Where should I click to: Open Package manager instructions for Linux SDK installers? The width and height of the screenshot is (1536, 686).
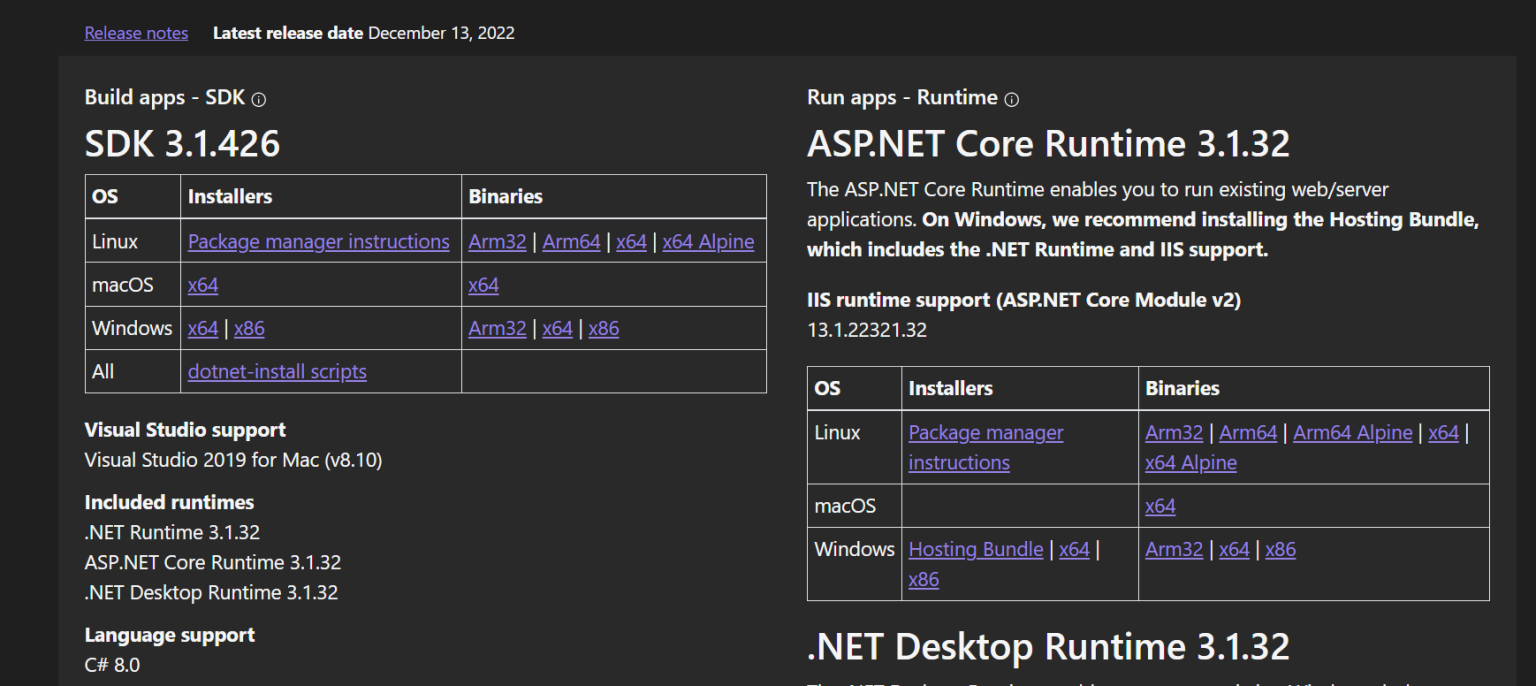coord(318,241)
